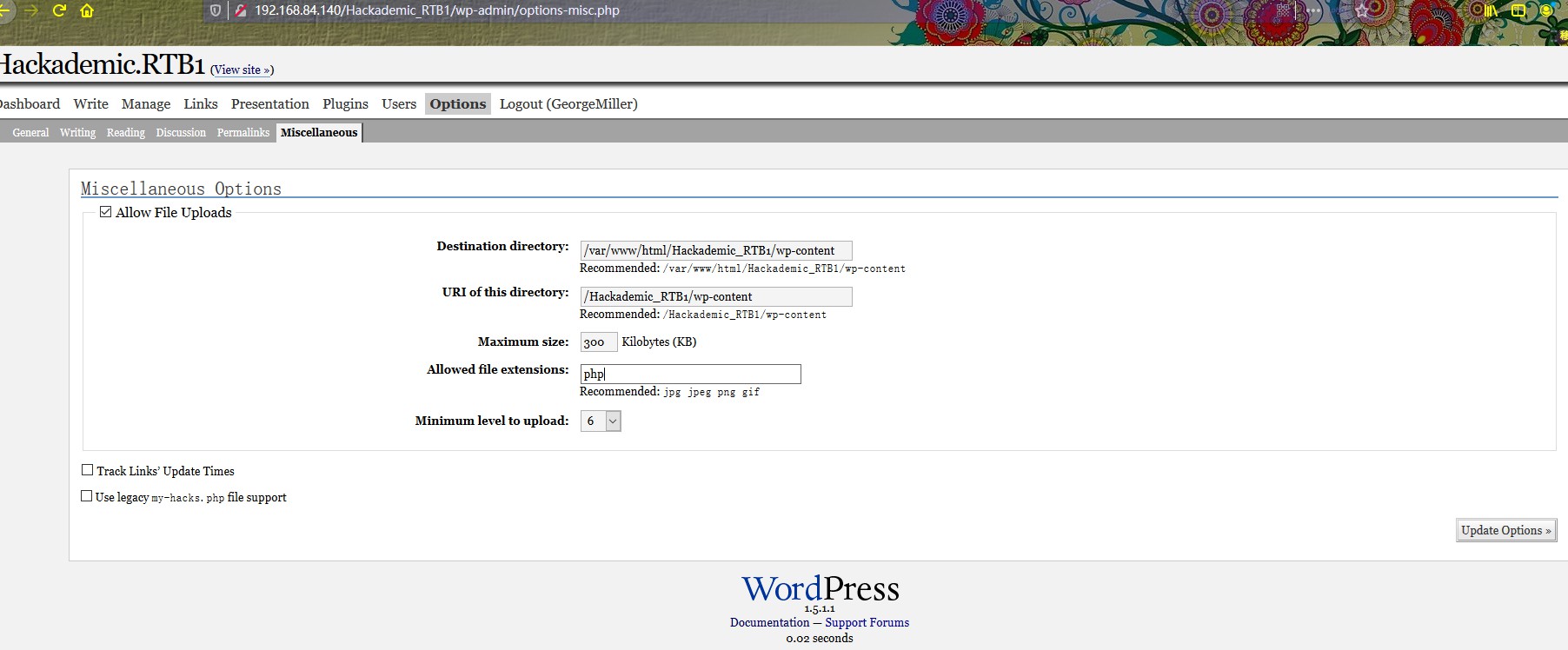
Task: Switch to the Discussion options tab
Action: click(181, 132)
